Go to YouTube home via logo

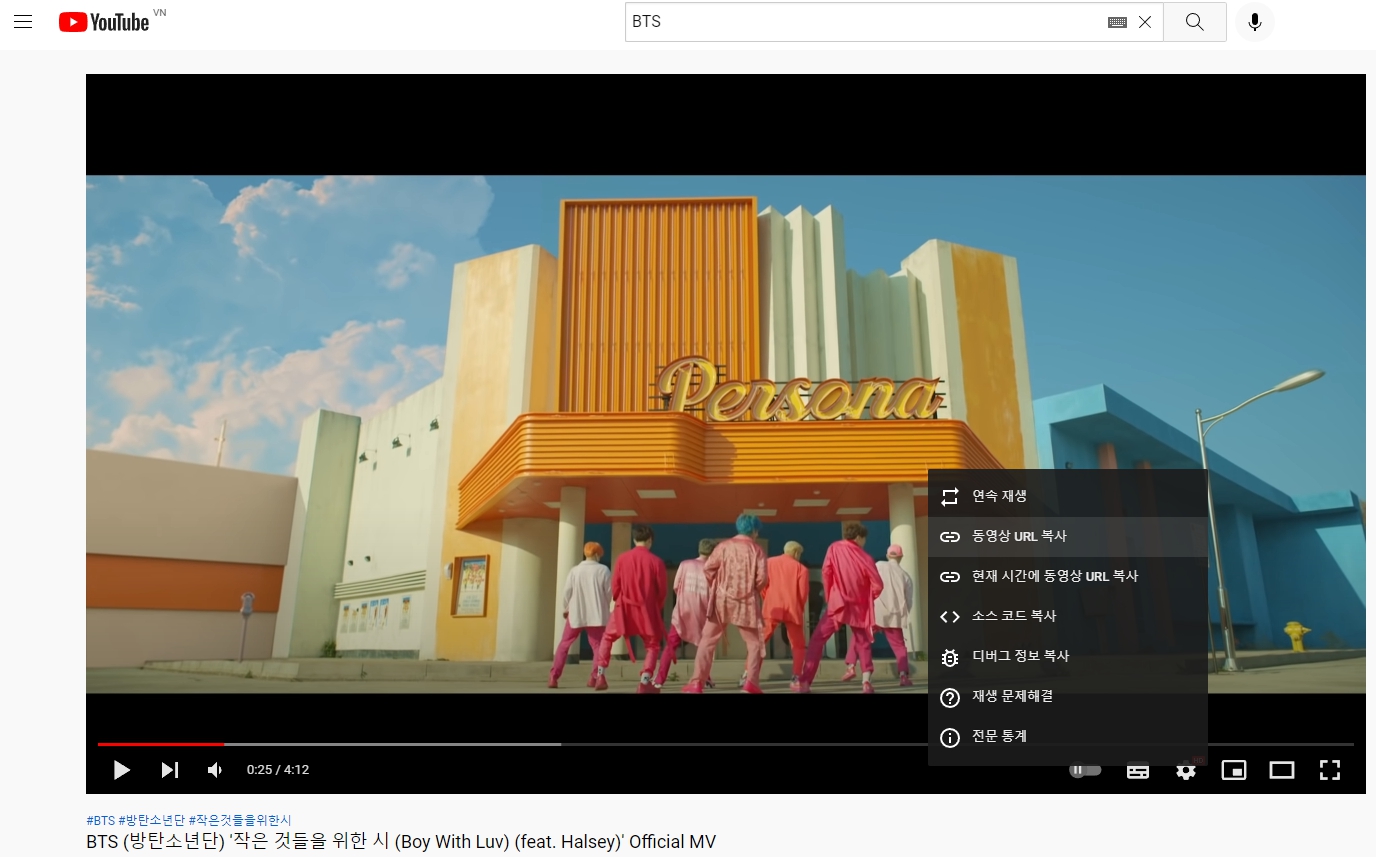(105, 22)
